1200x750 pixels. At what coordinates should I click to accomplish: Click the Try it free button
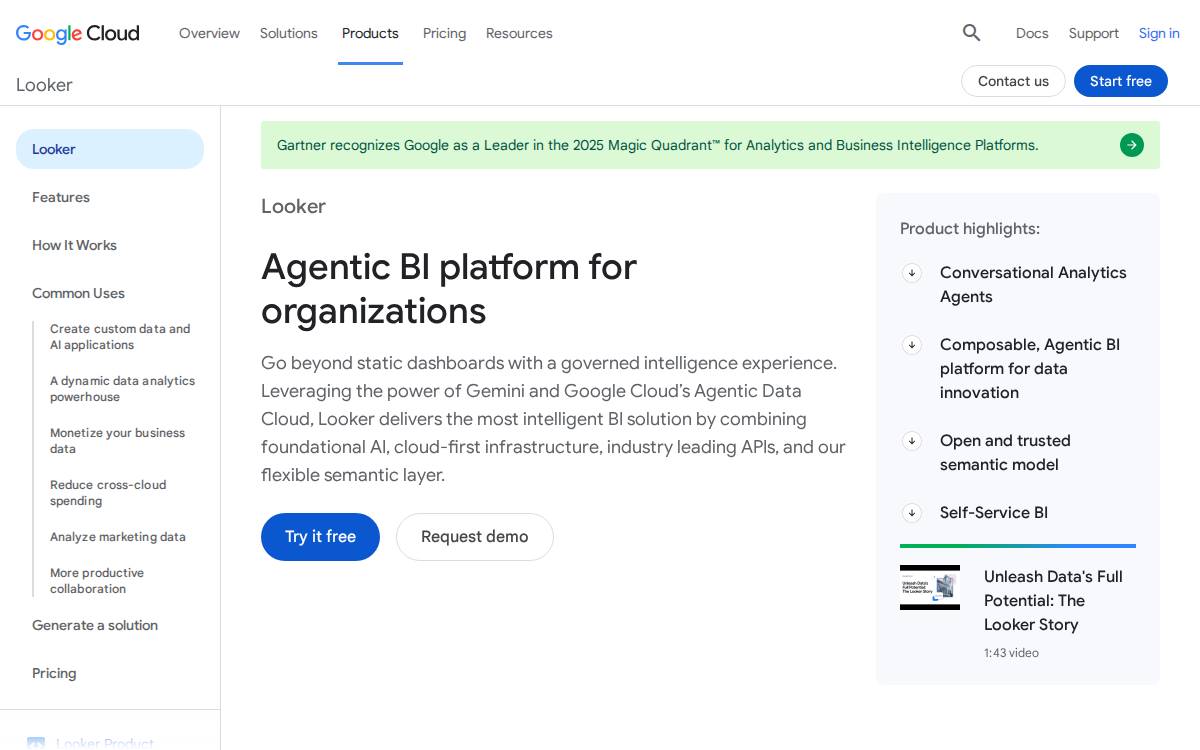[320, 537]
